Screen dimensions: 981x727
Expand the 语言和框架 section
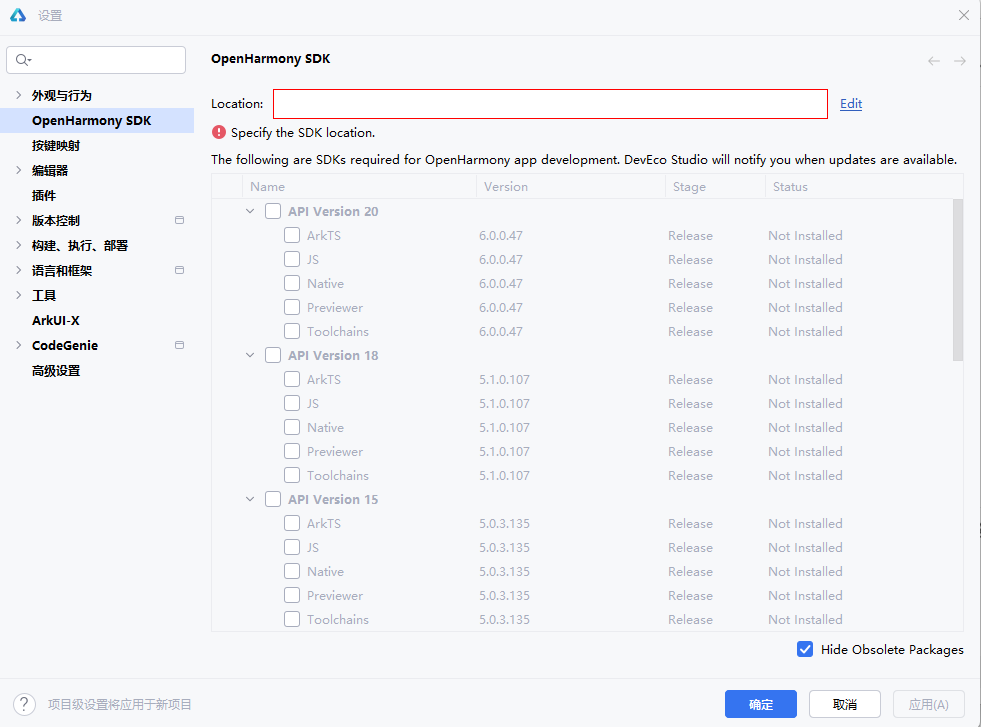[x=18, y=270]
